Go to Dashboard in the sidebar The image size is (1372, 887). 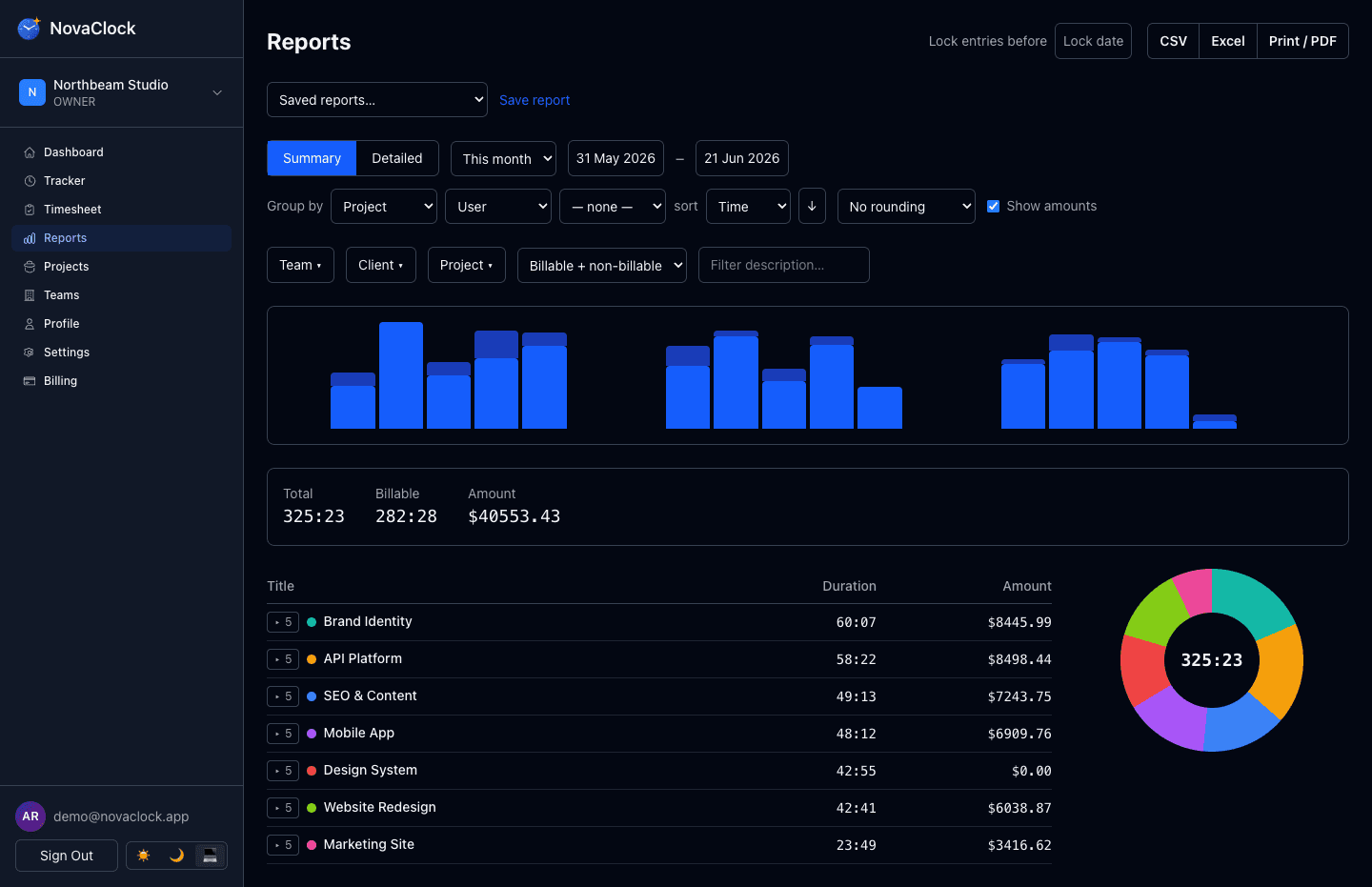pyautogui.click(x=121, y=152)
